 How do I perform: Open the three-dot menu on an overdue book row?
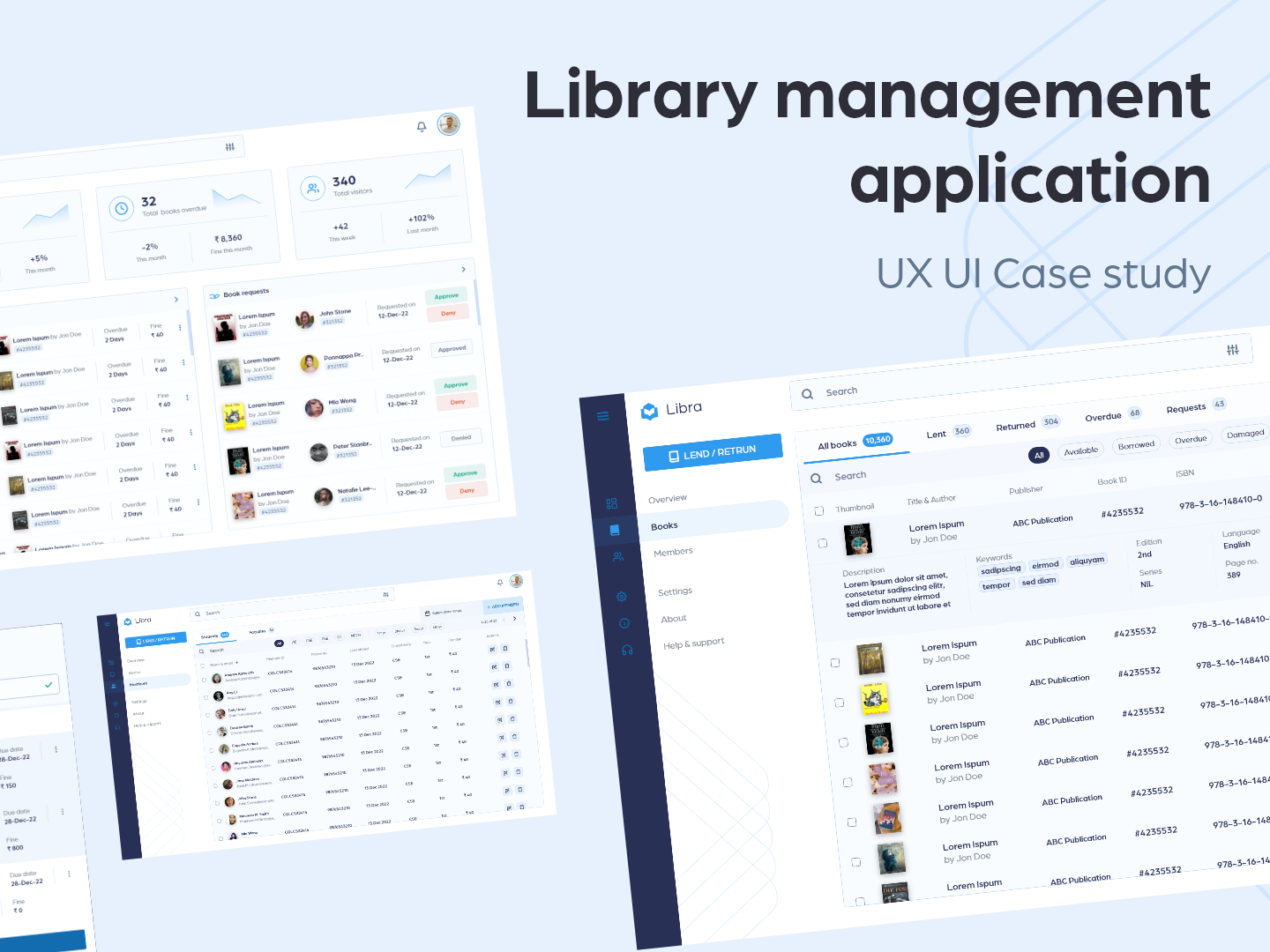tap(180, 328)
